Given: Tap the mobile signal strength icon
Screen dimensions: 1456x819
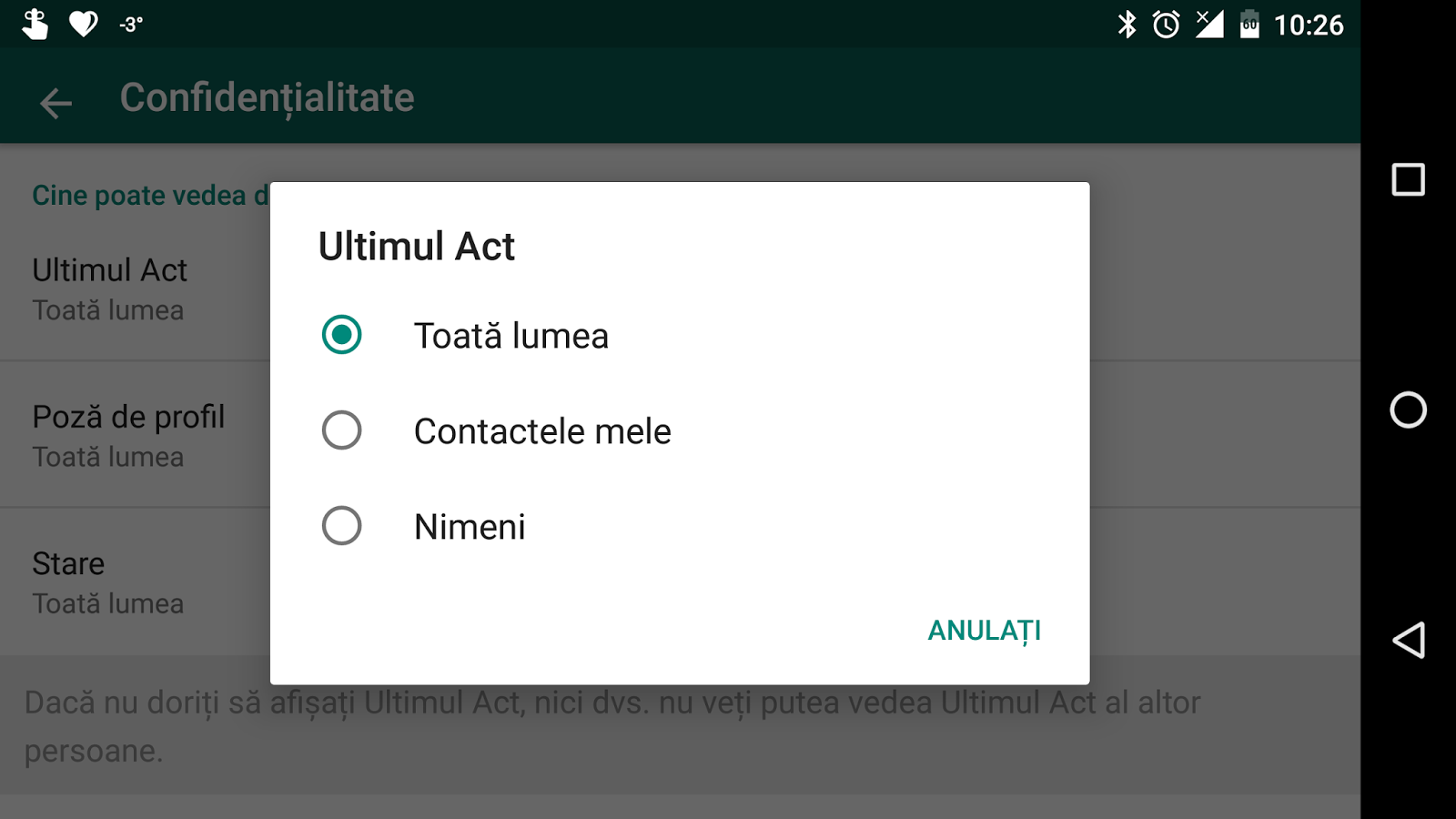Looking at the screenshot, I should [x=1209, y=25].
